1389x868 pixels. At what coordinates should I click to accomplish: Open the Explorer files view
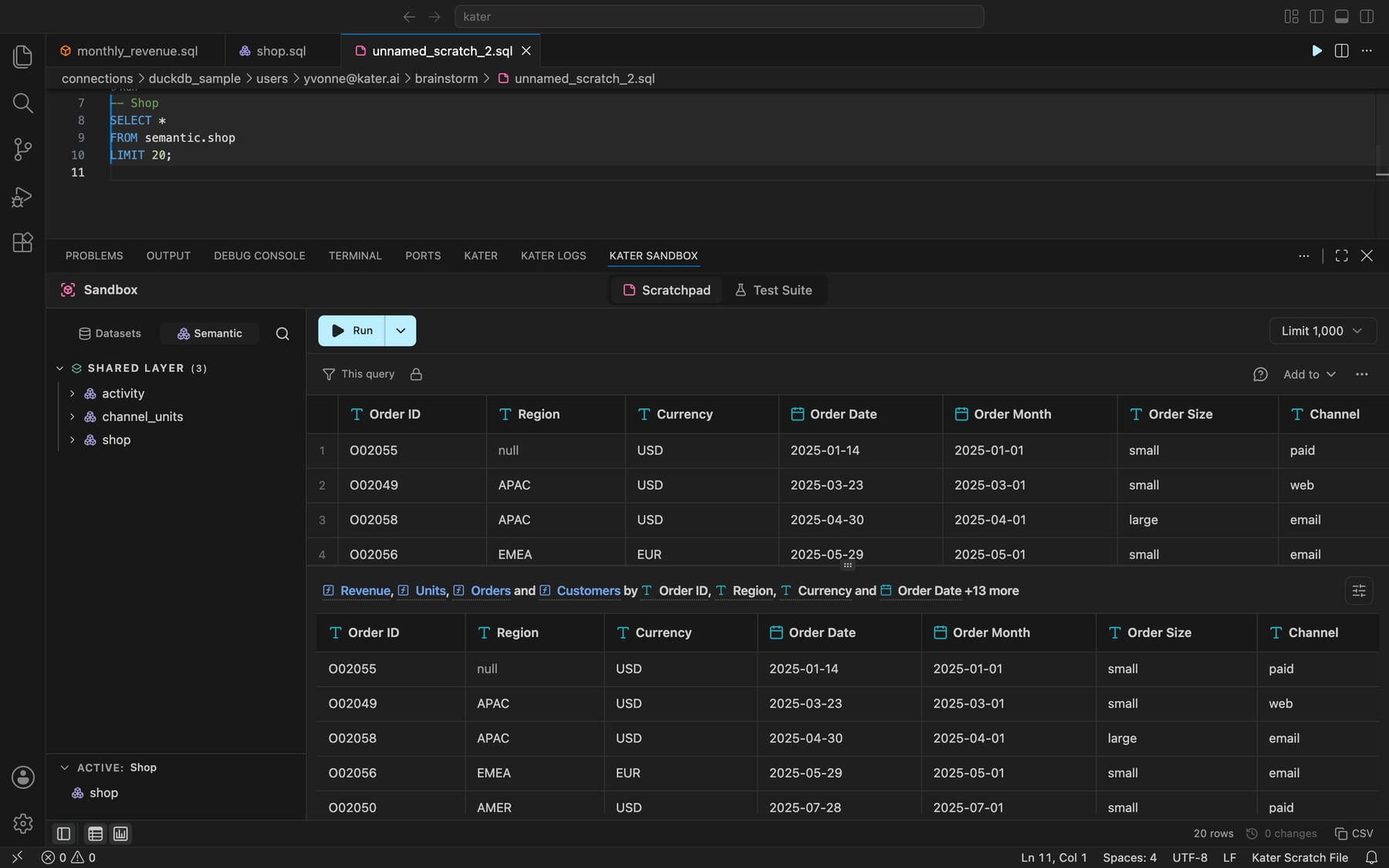[23, 56]
